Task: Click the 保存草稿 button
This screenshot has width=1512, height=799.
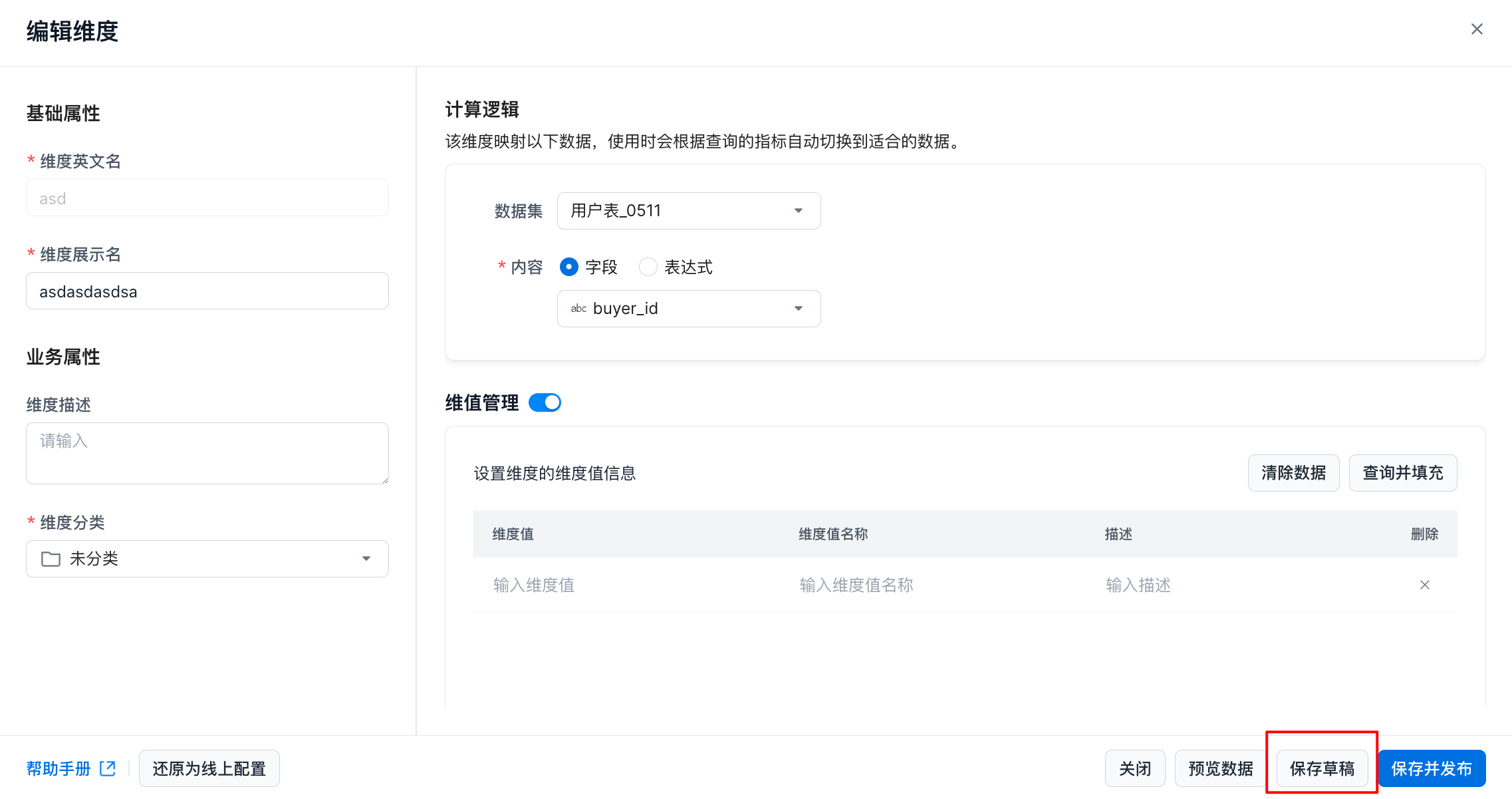Action: click(1322, 768)
